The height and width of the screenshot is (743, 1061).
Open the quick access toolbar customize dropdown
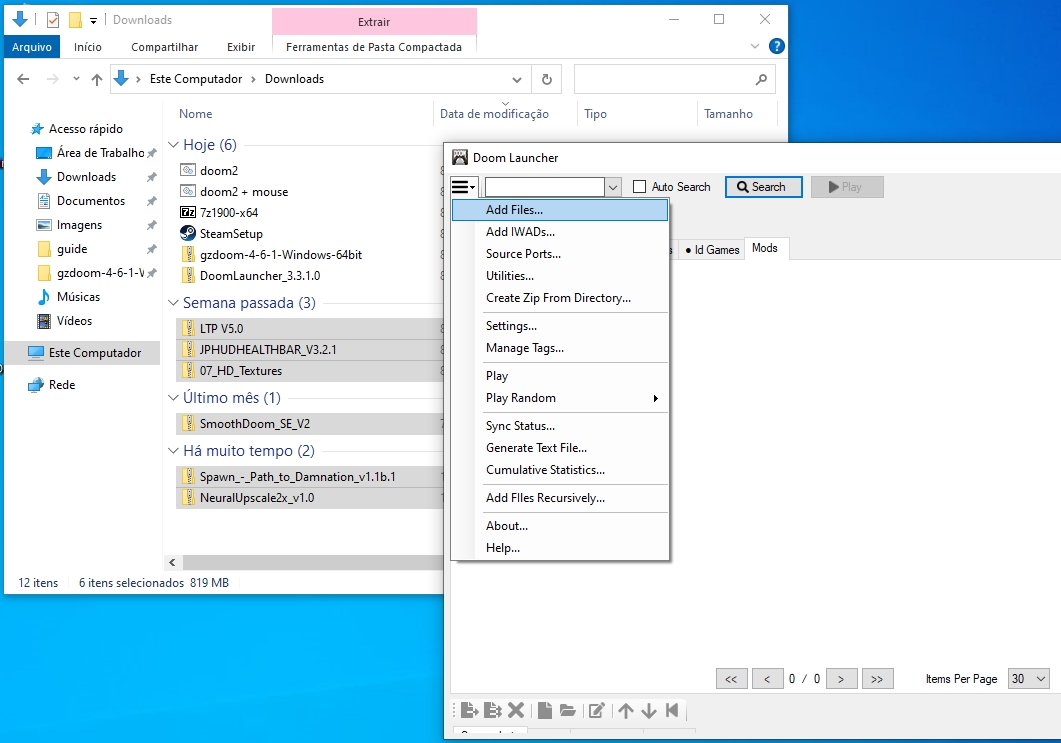[x=93, y=20]
